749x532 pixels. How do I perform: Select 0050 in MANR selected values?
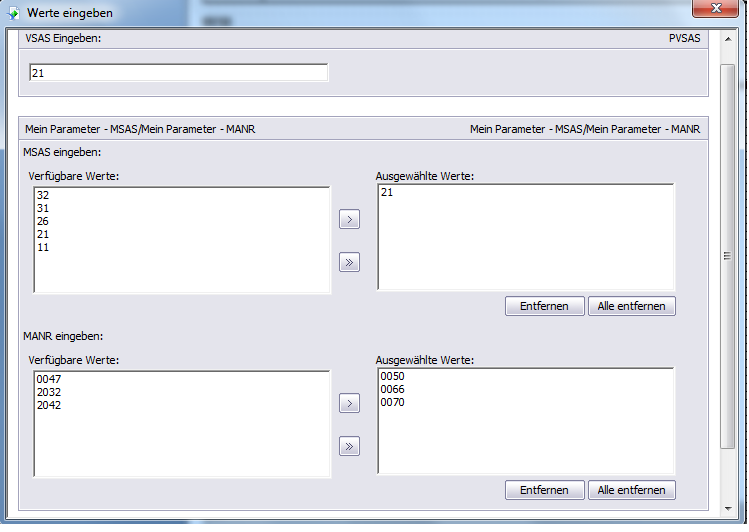pos(393,376)
